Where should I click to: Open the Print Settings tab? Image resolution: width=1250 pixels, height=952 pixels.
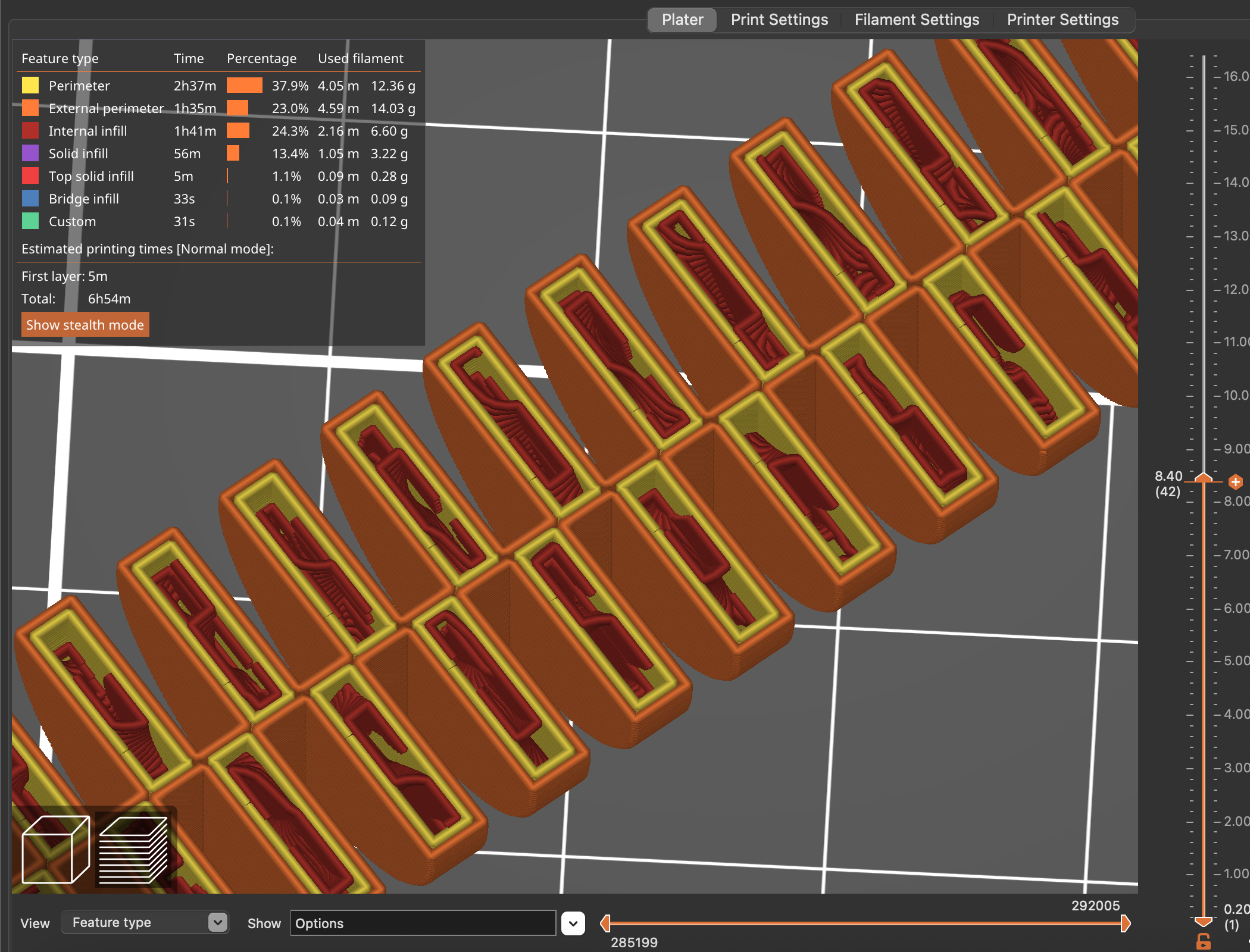[779, 20]
